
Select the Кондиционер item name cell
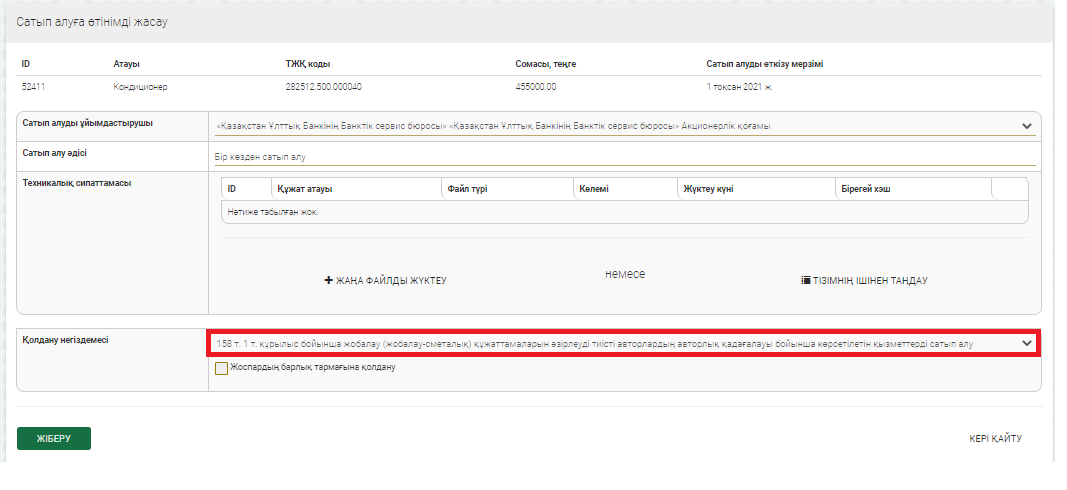click(x=140, y=87)
